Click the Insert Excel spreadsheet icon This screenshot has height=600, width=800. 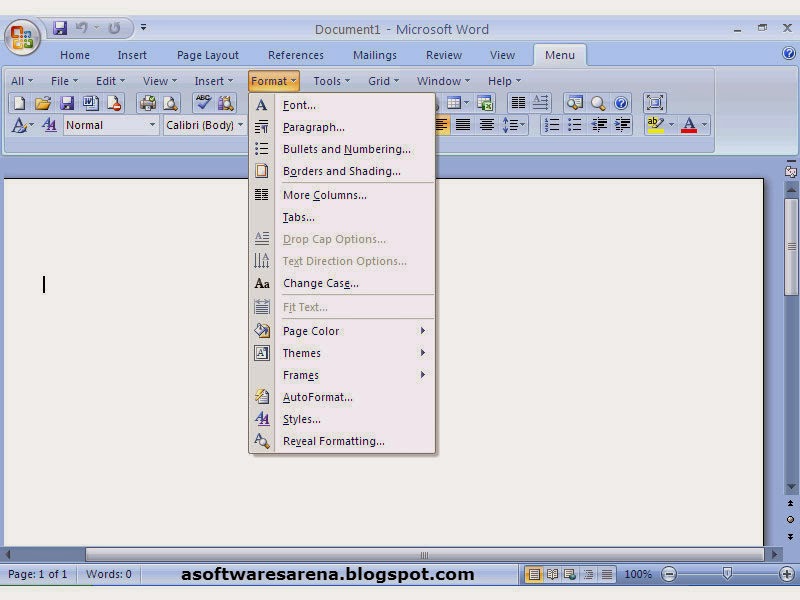click(485, 103)
